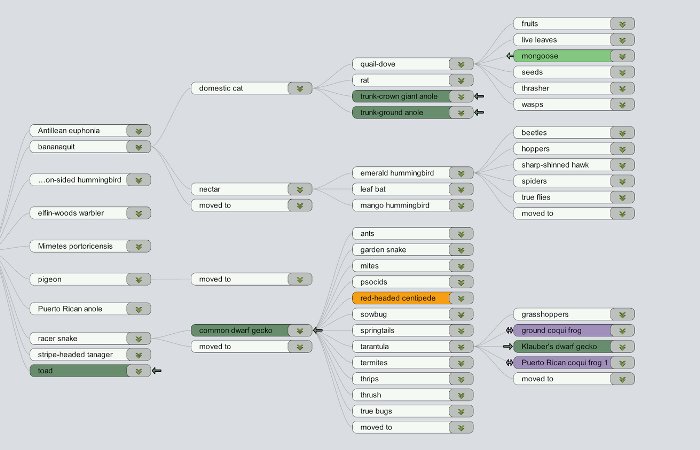Select the thrips node
This screenshot has height=450, width=700.
pyautogui.click(x=412, y=379)
